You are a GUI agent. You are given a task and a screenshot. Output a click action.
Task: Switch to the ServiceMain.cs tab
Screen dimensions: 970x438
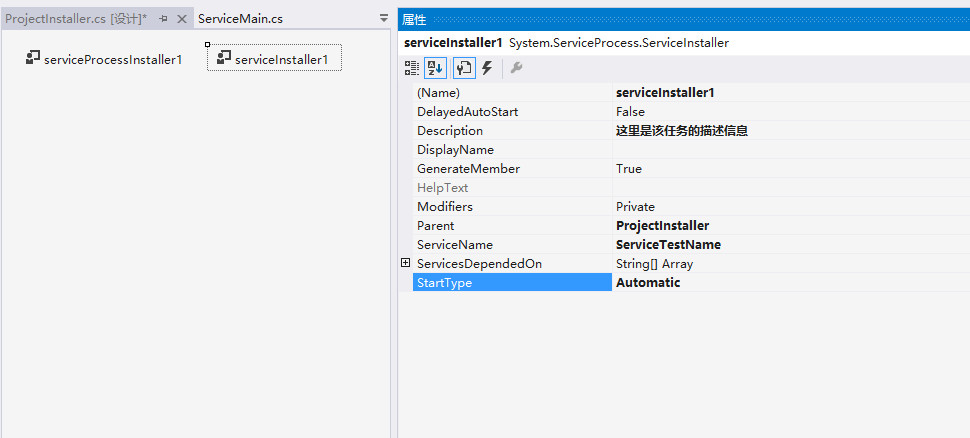(x=241, y=19)
